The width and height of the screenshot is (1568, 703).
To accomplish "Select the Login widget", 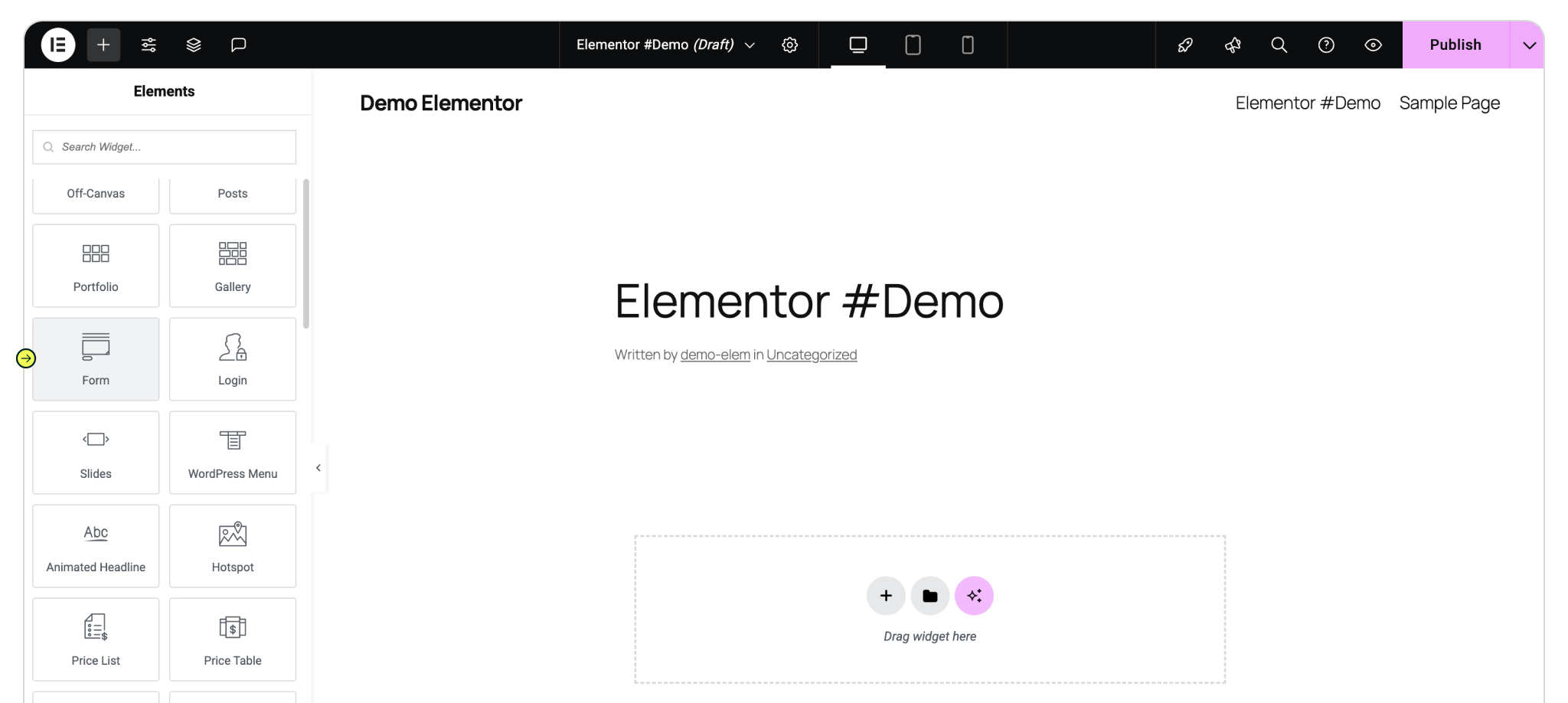I will tap(233, 359).
